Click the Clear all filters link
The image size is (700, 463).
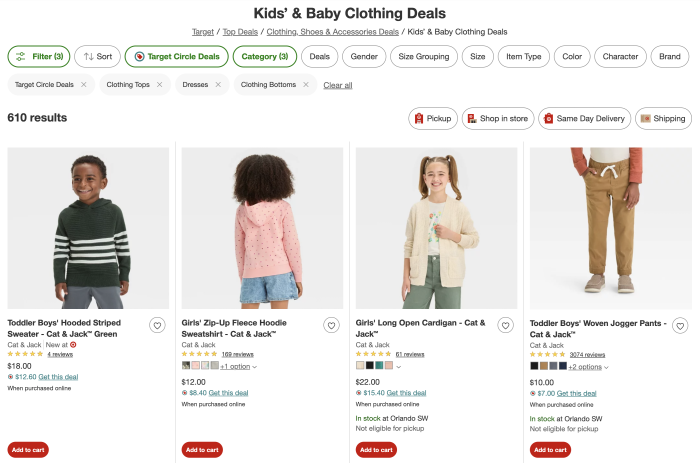pyautogui.click(x=338, y=85)
